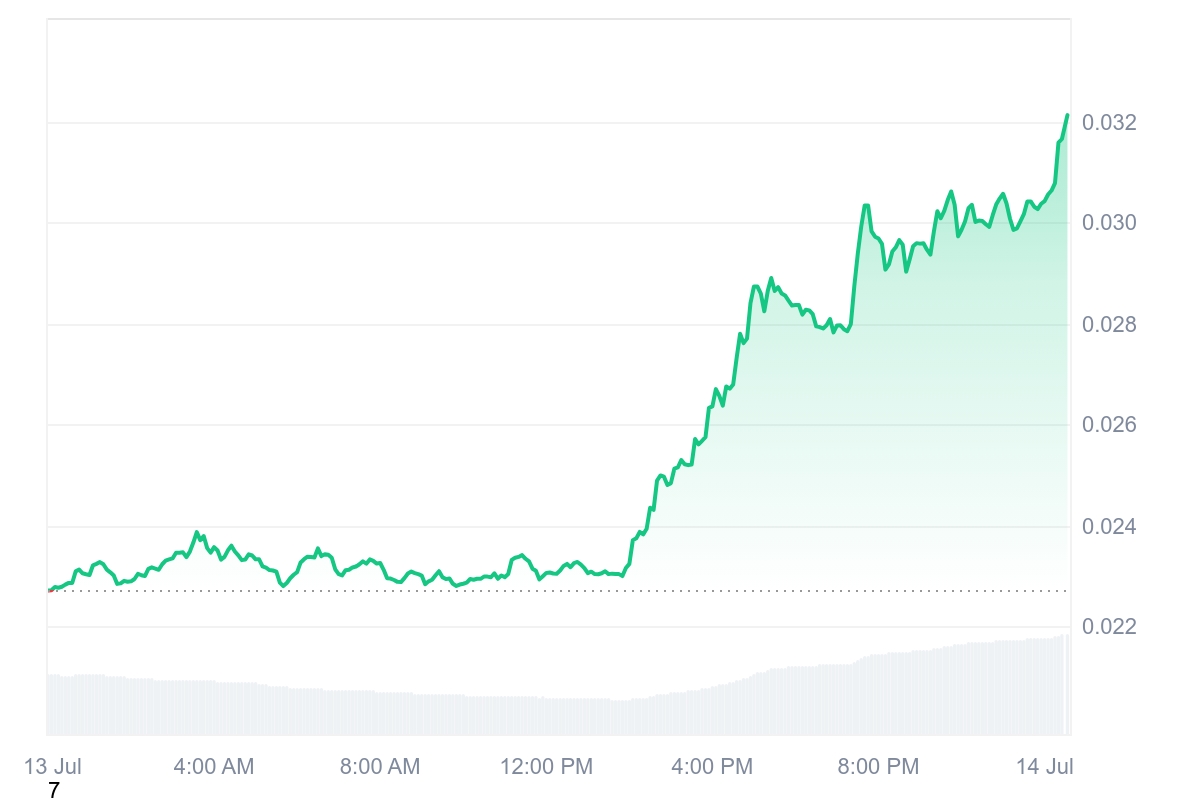The height and width of the screenshot is (800, 1200).
Task: Click the final peak of the green line
Action: [x=1067, y=115]
